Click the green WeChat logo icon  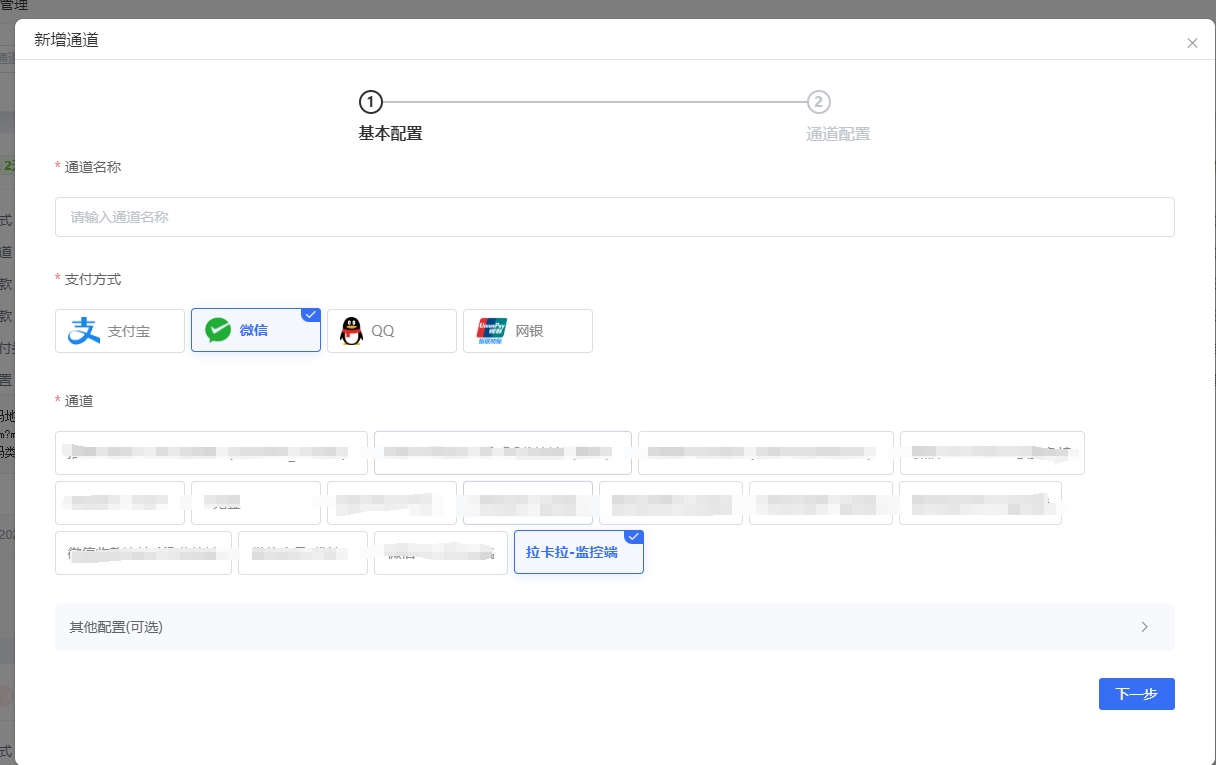point(218,330)
